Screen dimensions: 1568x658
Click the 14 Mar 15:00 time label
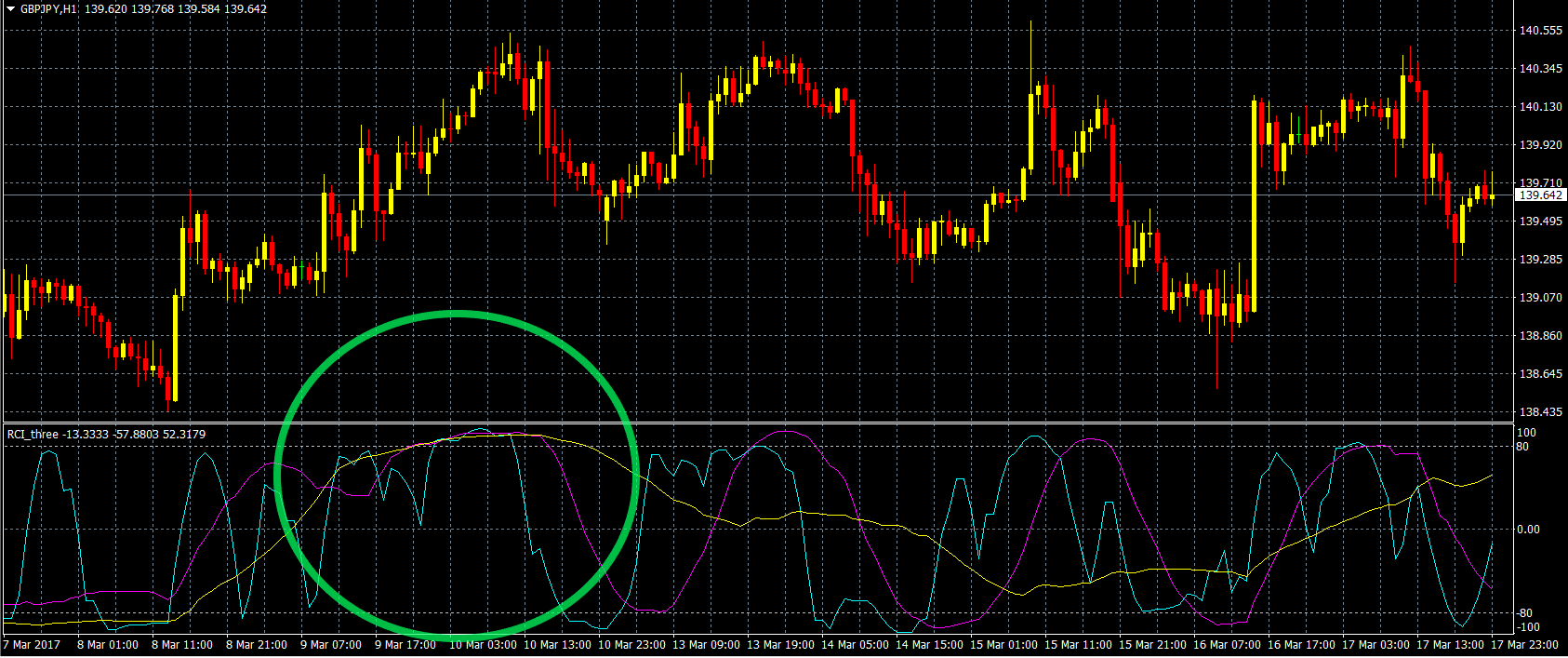(929, 645)
